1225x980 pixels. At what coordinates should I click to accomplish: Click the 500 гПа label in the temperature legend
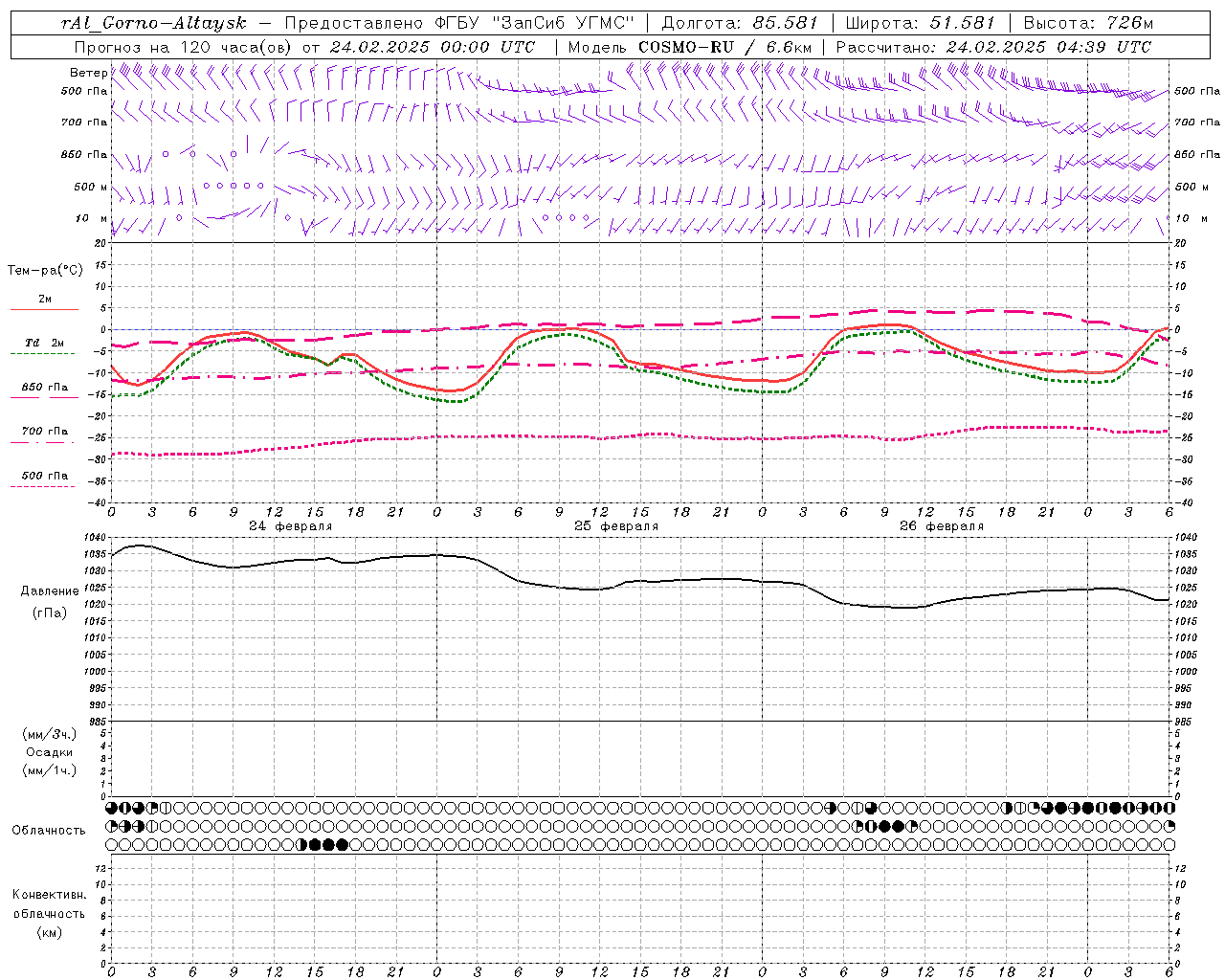click(45, 476)
